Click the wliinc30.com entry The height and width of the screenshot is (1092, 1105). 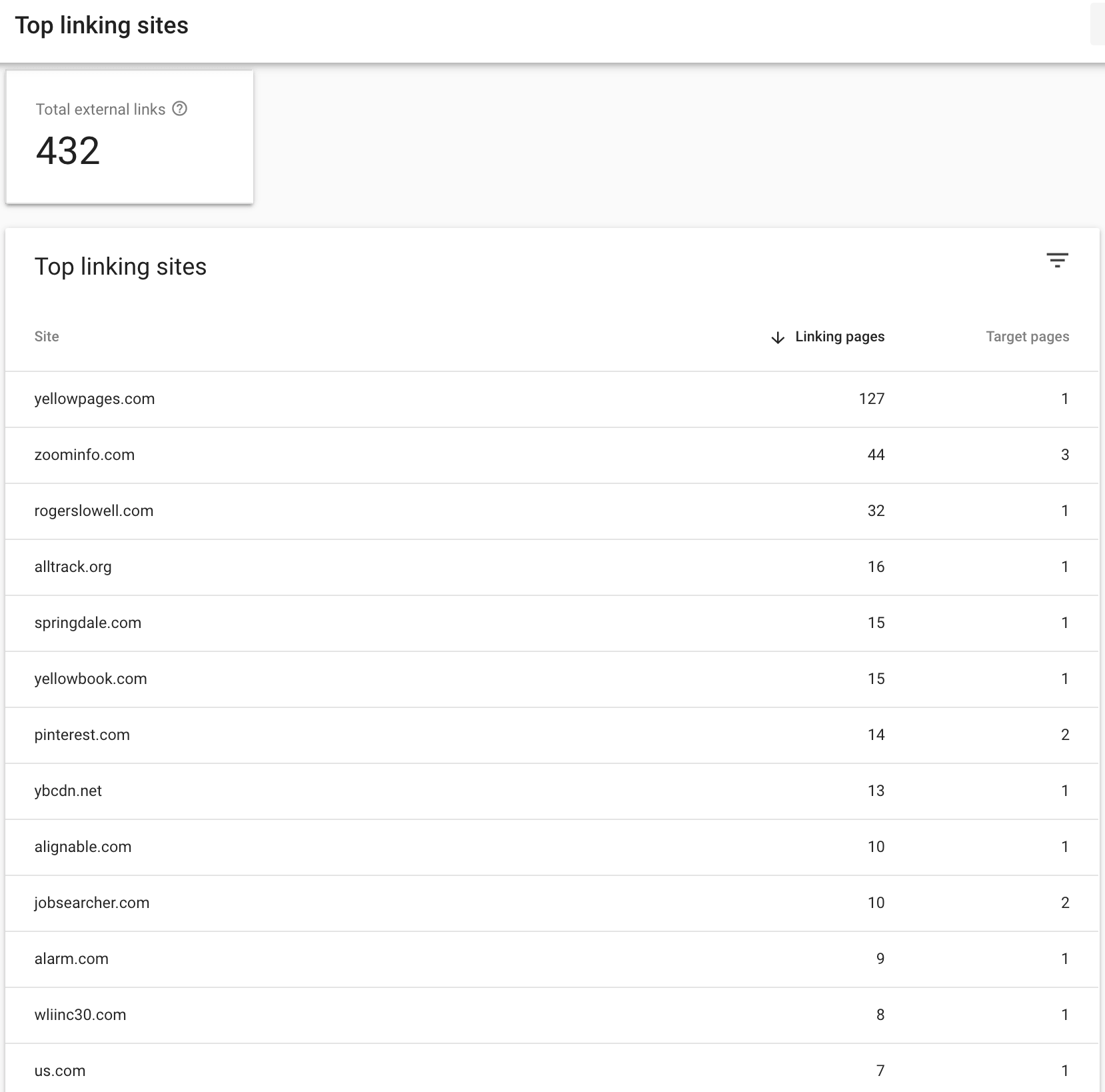(80, 1015)
